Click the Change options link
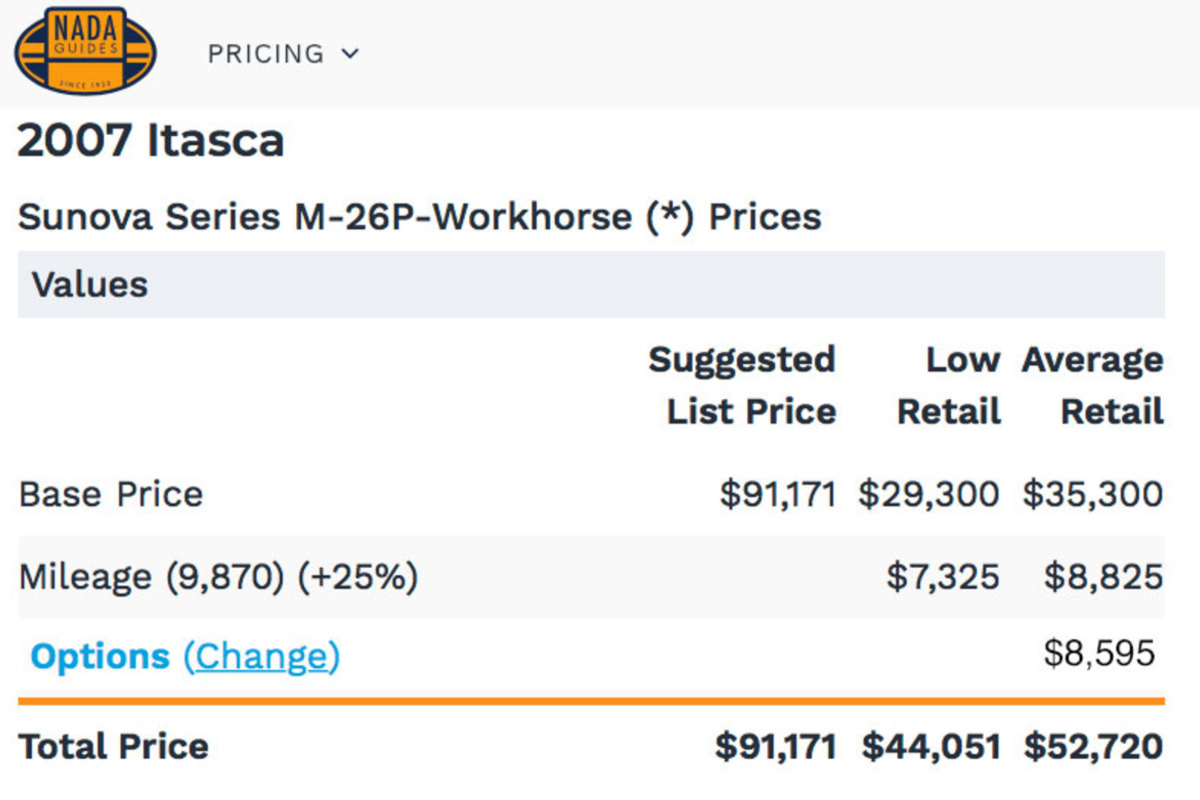The height and width of the screenshot is (800, 1200). click(x=261, y=656)
